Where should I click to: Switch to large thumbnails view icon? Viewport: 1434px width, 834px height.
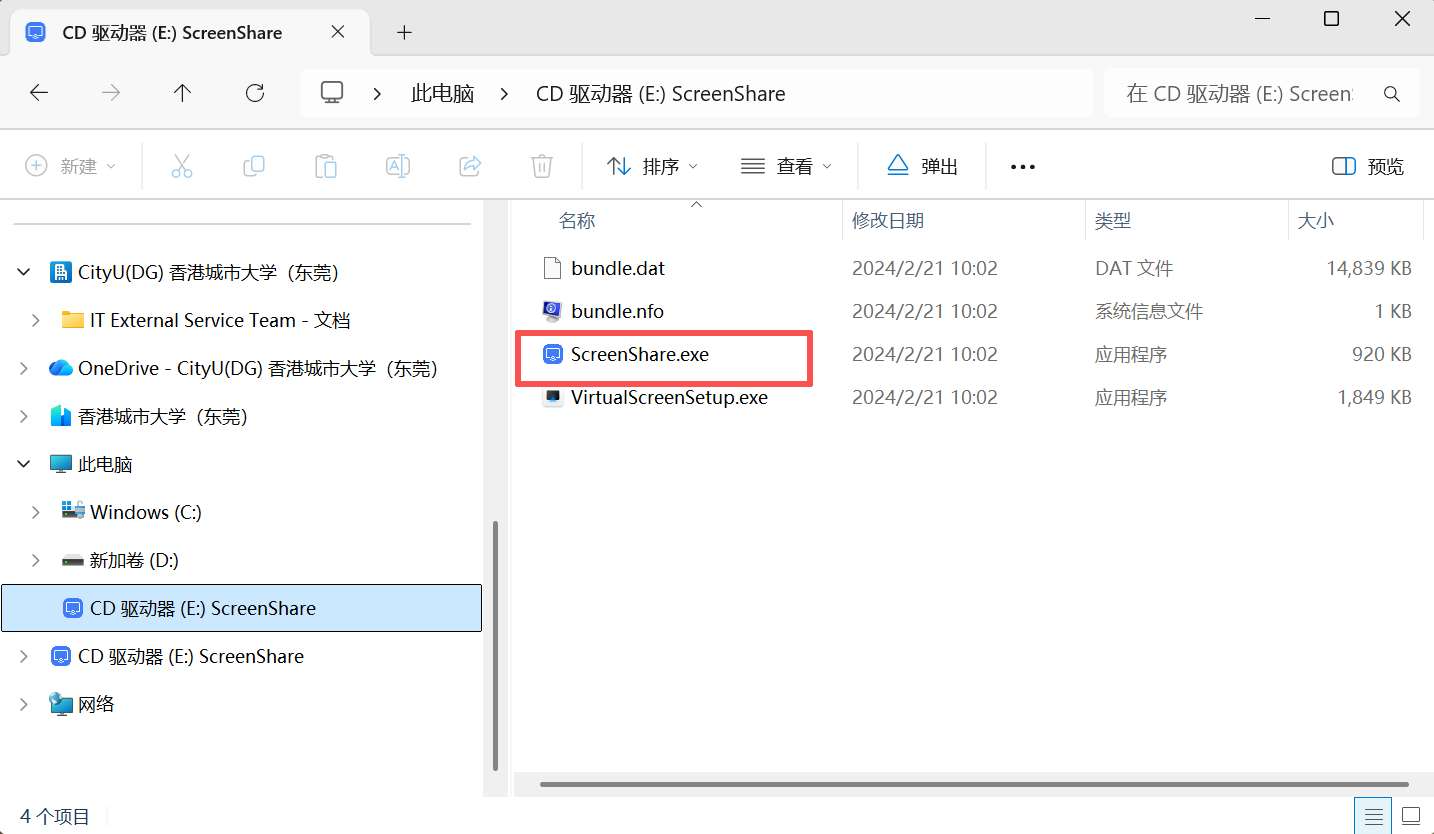coord(1411,814)
